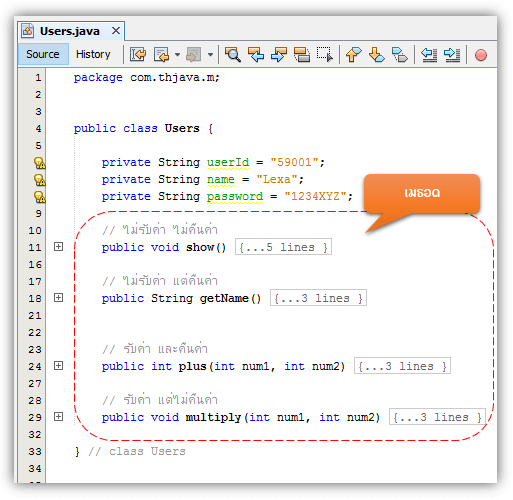
Task: Expand the show() method fold
Action: coord(58,247)
